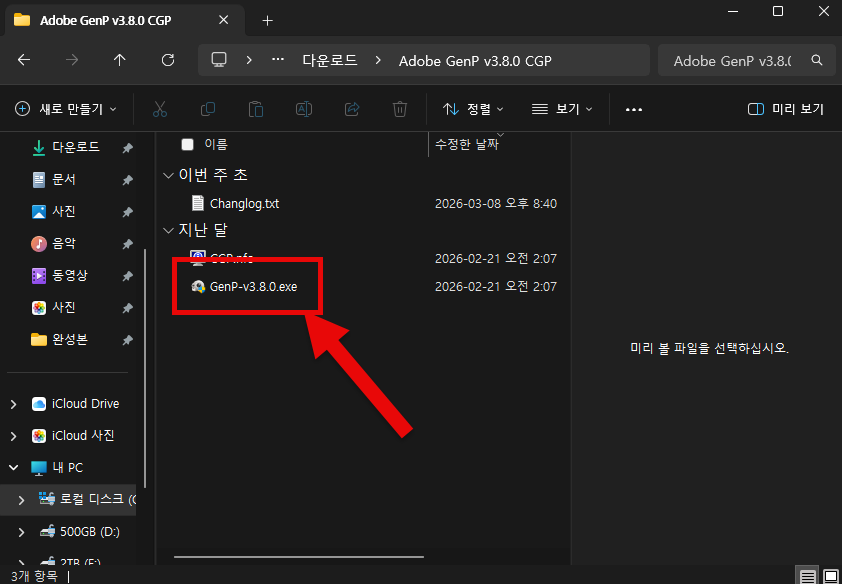Open 사진 with blue picture icon in sidebar
This screenshot has height=584, width=842.
pyautogui.click(x=64, y=212)
